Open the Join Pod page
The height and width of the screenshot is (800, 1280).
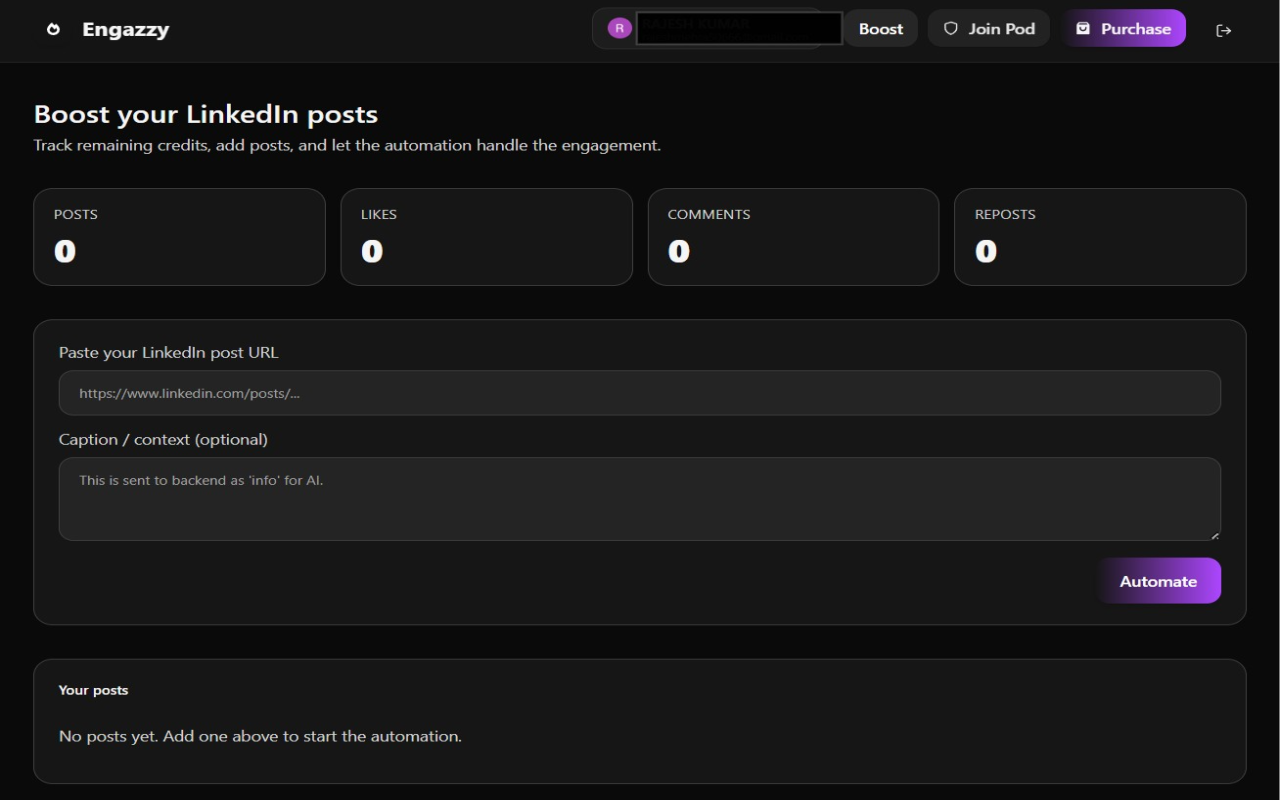click(x=989, y=29)
